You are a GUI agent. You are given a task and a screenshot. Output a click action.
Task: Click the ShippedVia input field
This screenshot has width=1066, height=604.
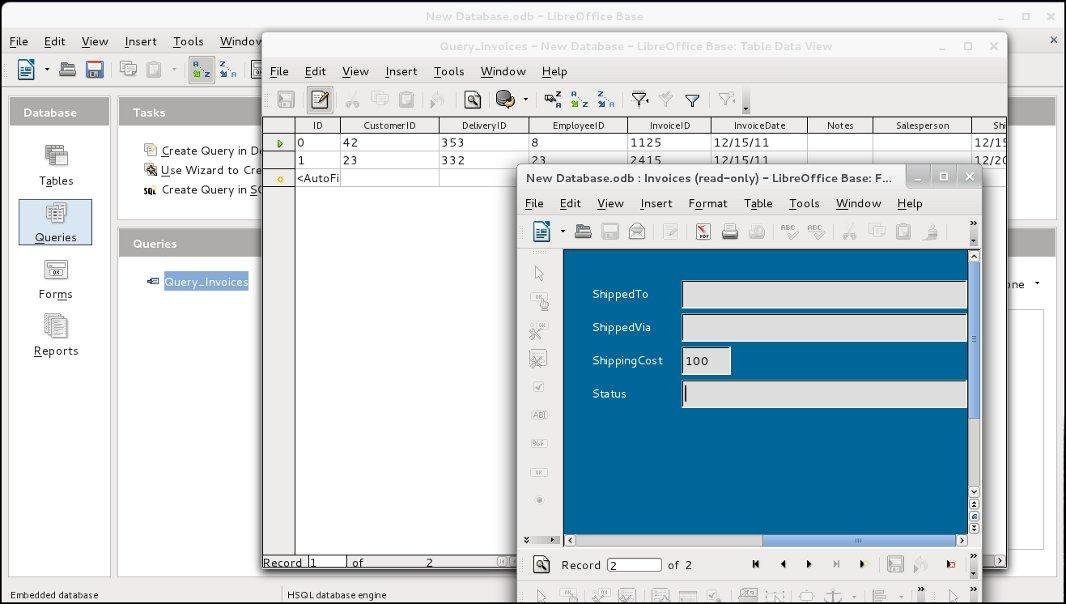(824, 328)
